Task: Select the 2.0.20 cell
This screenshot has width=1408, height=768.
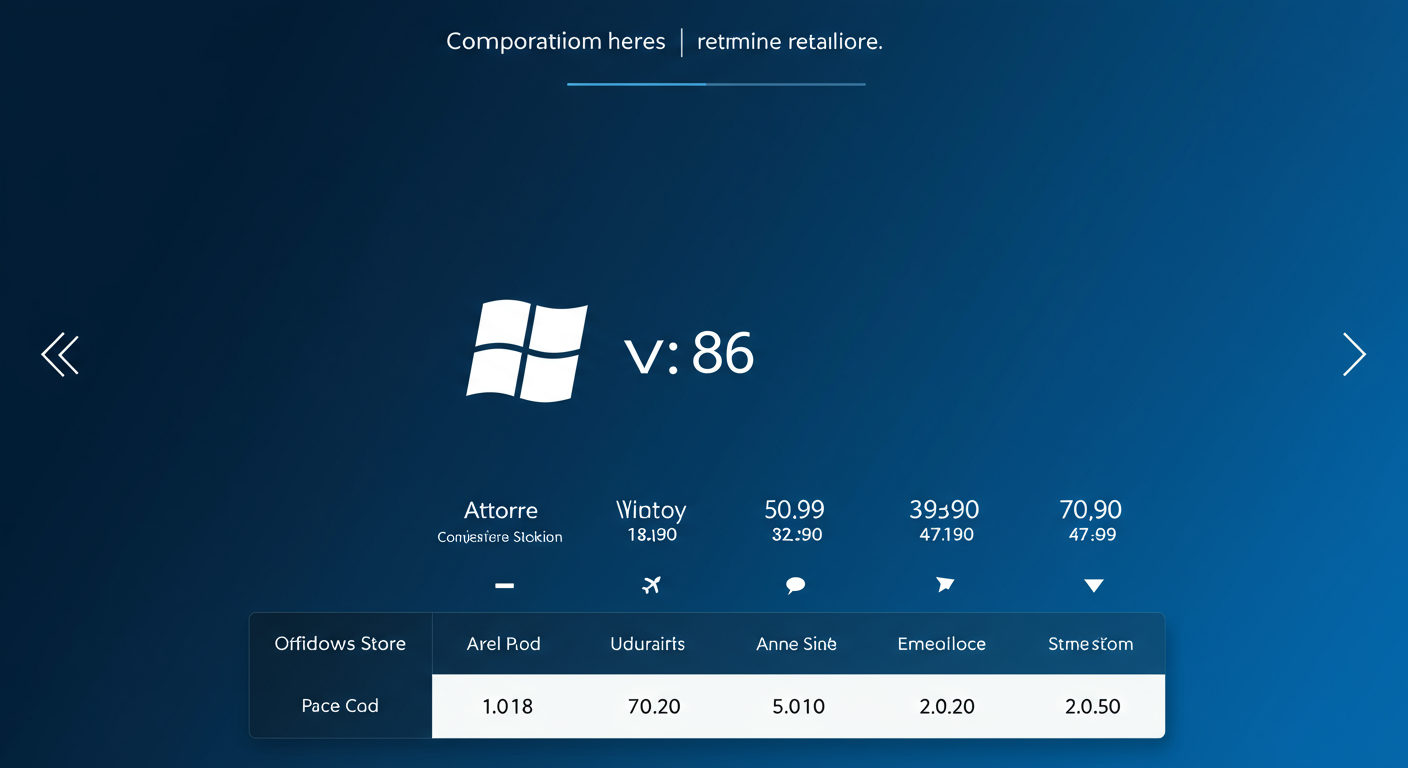Action: 947,706
